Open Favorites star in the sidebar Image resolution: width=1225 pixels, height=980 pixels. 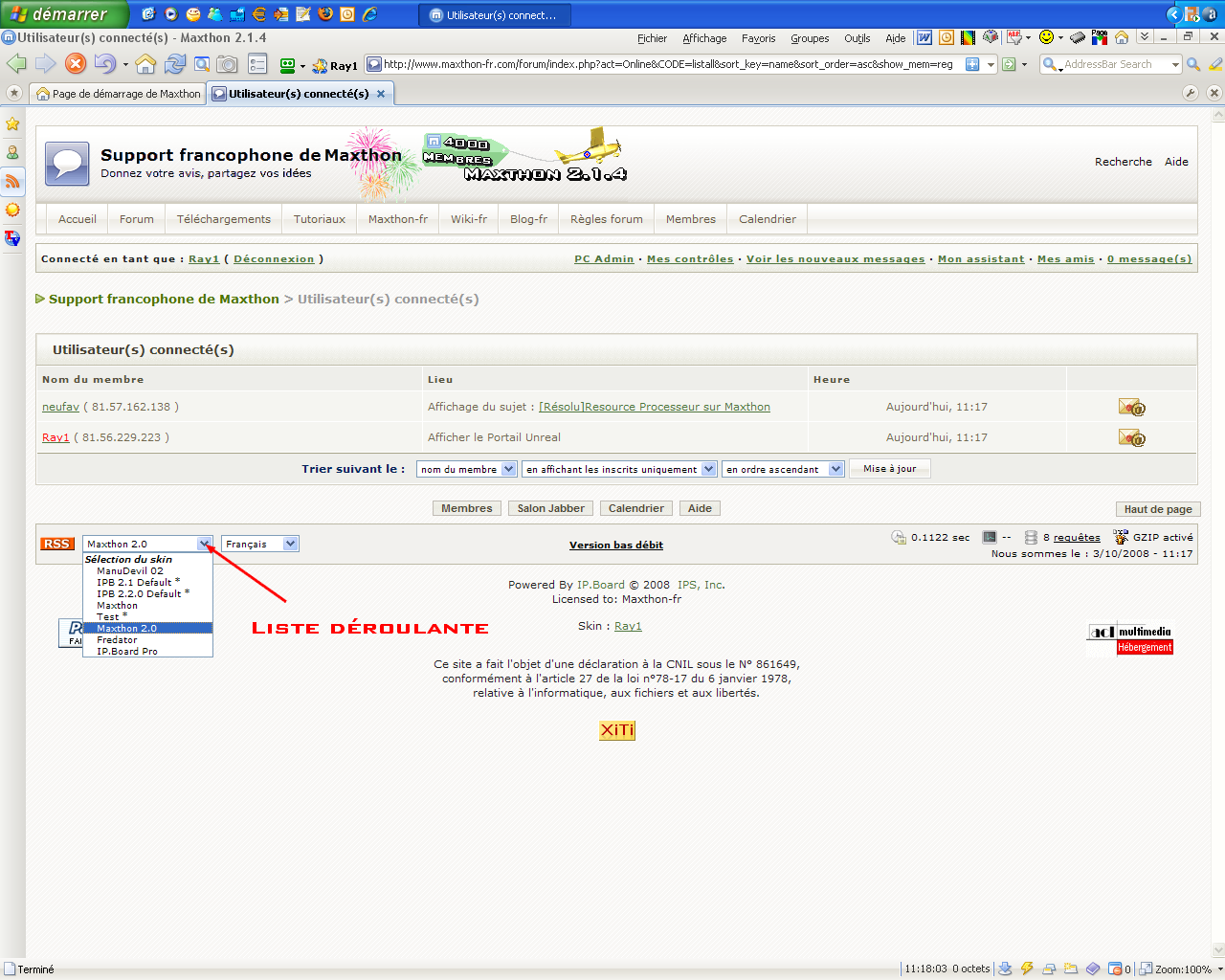[x=12, y=123]
